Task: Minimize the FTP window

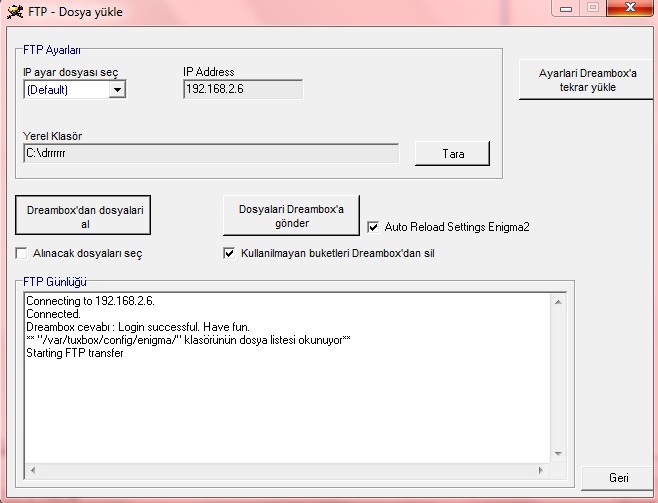Action: tap(566, 9)
